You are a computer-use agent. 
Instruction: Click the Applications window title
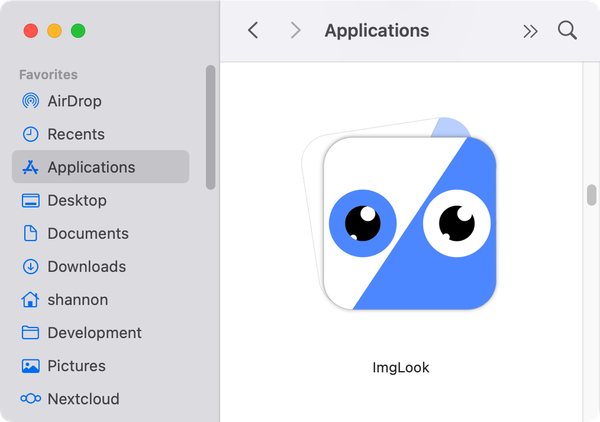(376, 31)
